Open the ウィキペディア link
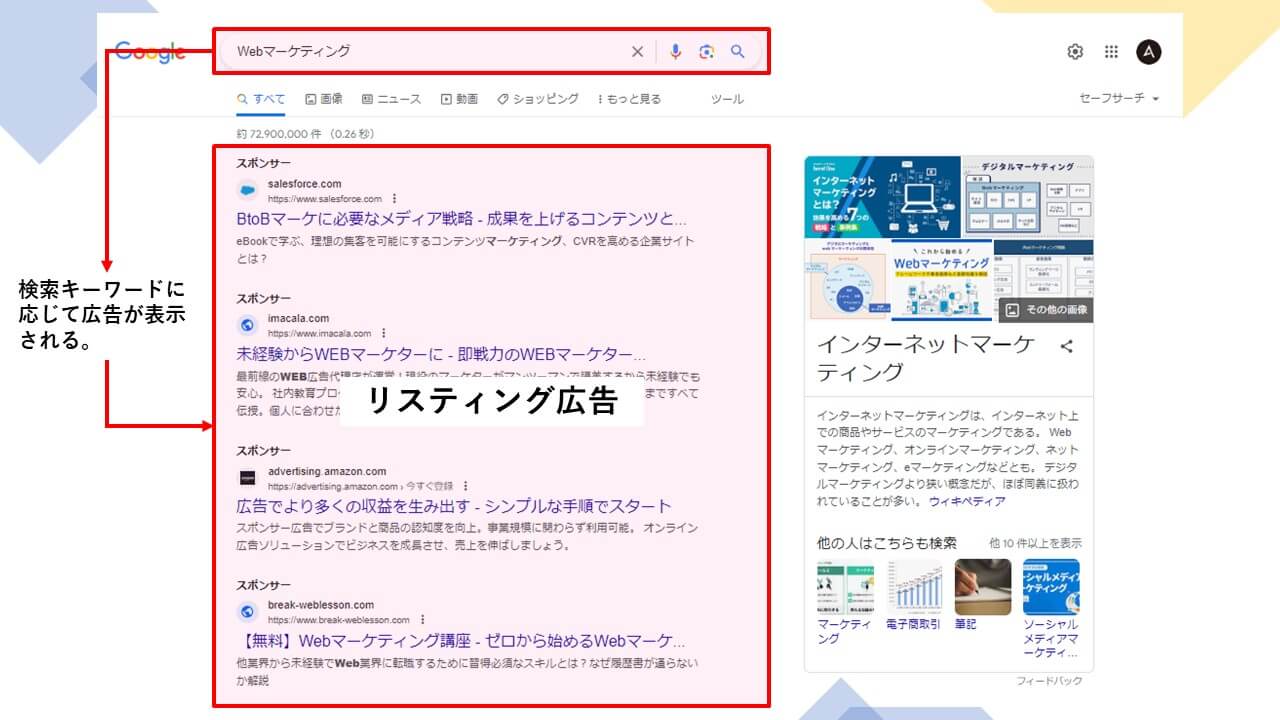 point(967,500)
